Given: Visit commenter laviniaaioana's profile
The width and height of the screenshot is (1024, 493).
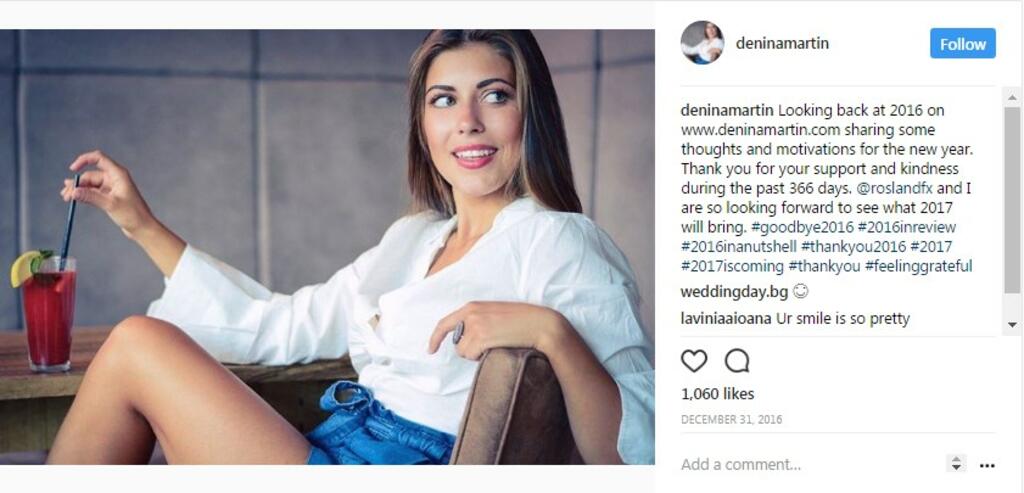Looking at the screenshot, I should pyautogui.click(x=726, y=319).
